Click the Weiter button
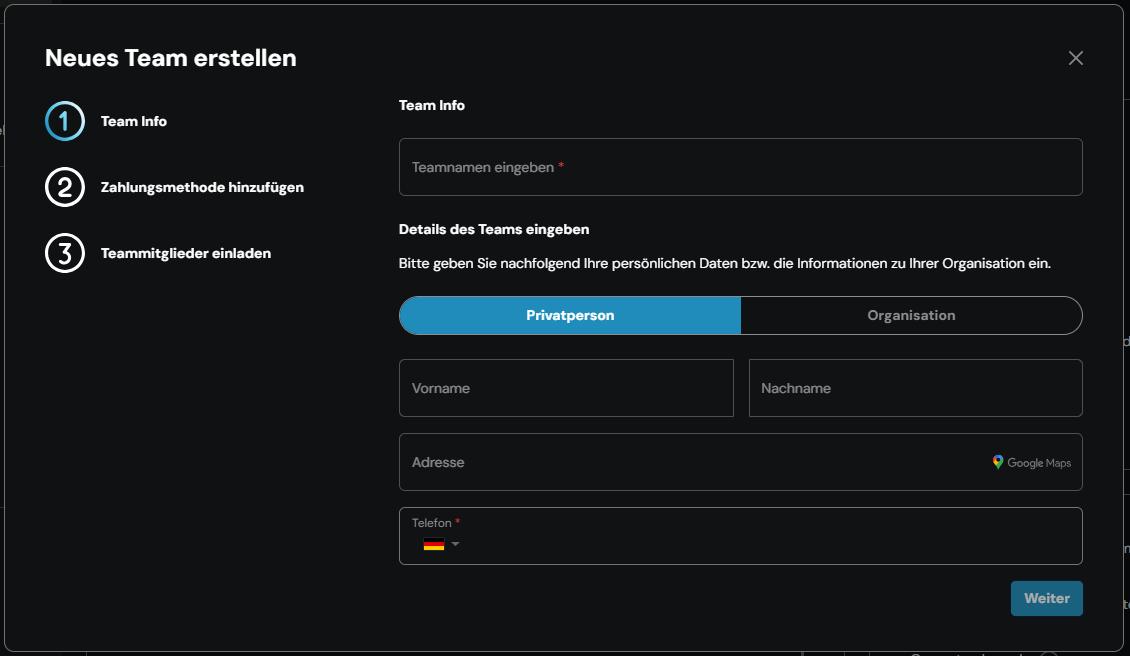This screenshot has width=1130, height=656. pos(1046,598)
